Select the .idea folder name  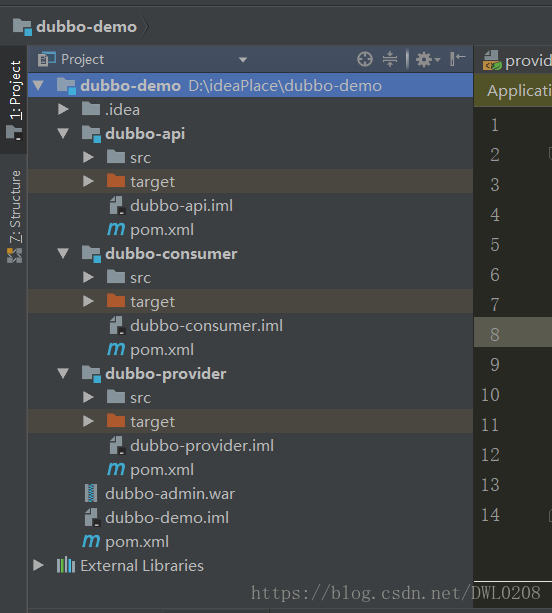[x=122, y=110]
